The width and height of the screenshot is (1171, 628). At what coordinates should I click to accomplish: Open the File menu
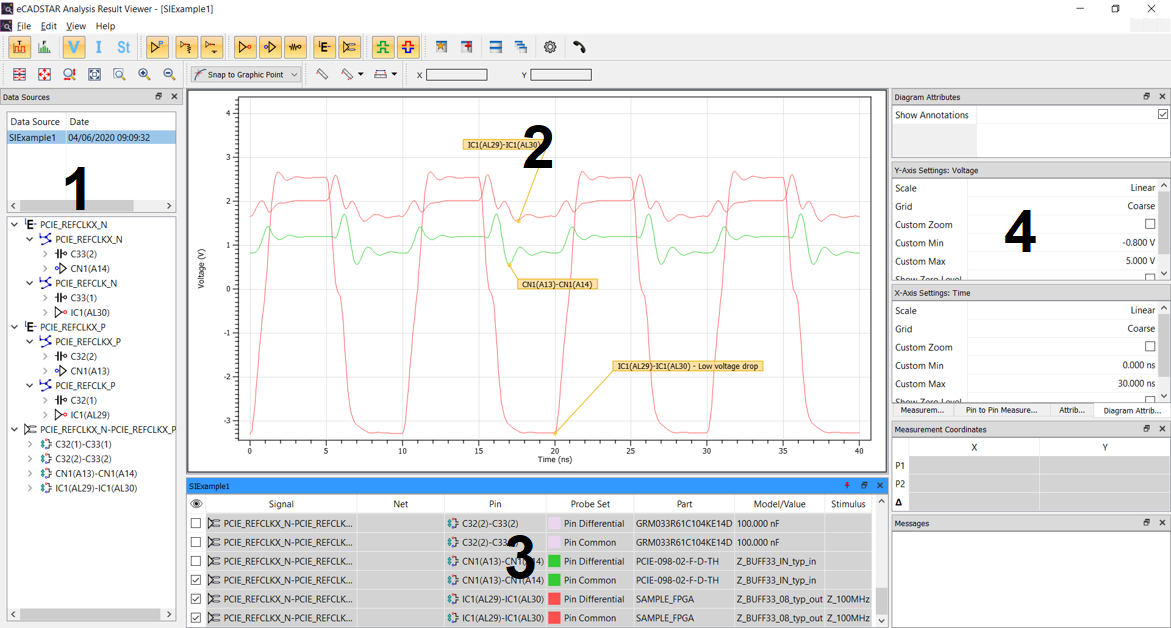(x=24, y=25)
